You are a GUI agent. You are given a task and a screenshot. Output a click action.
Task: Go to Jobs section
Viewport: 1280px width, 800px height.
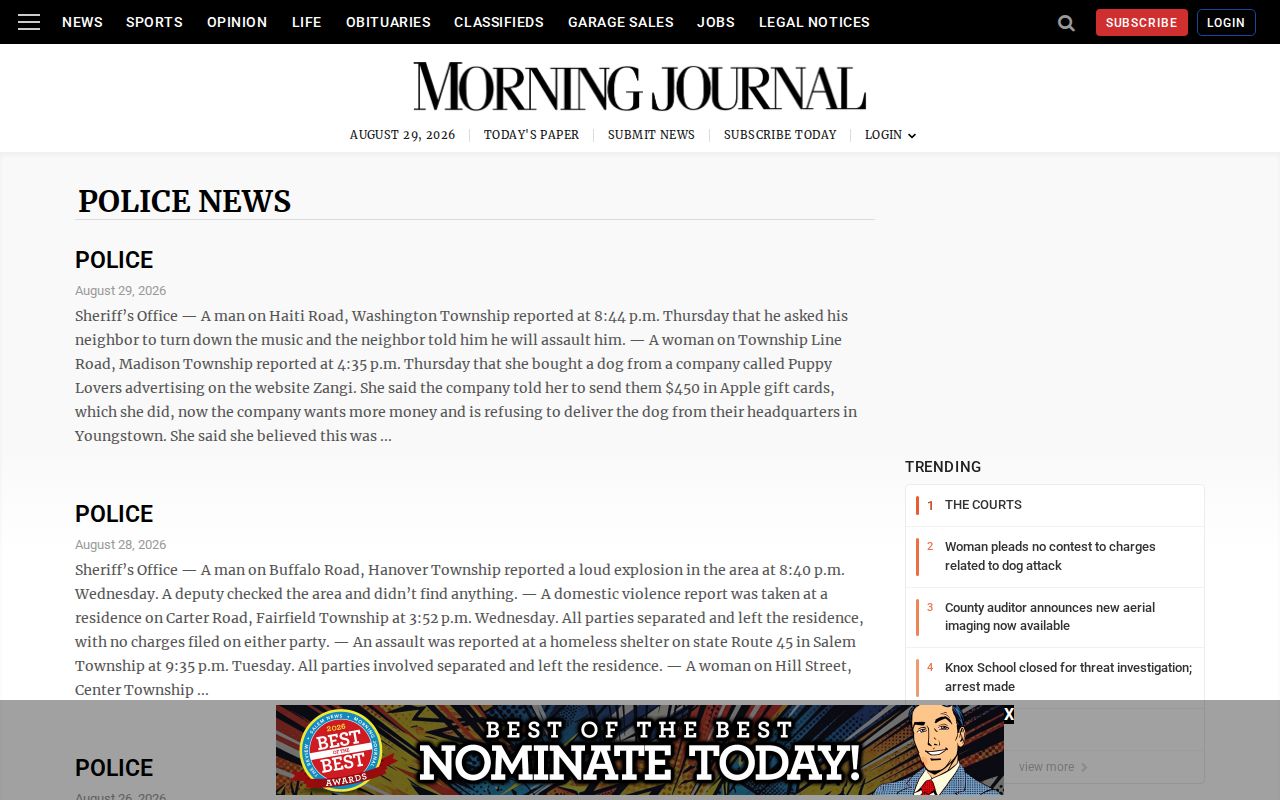716,22
